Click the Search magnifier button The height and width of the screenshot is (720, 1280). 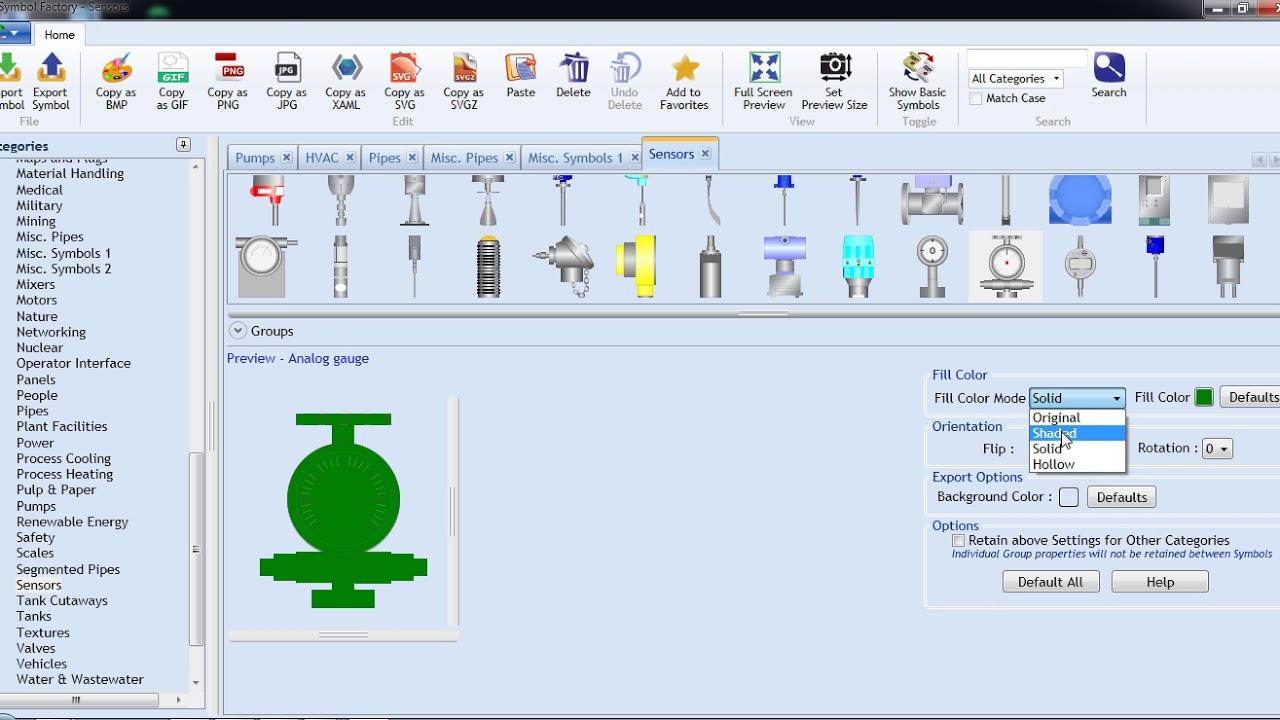[x=1109, y=76]
